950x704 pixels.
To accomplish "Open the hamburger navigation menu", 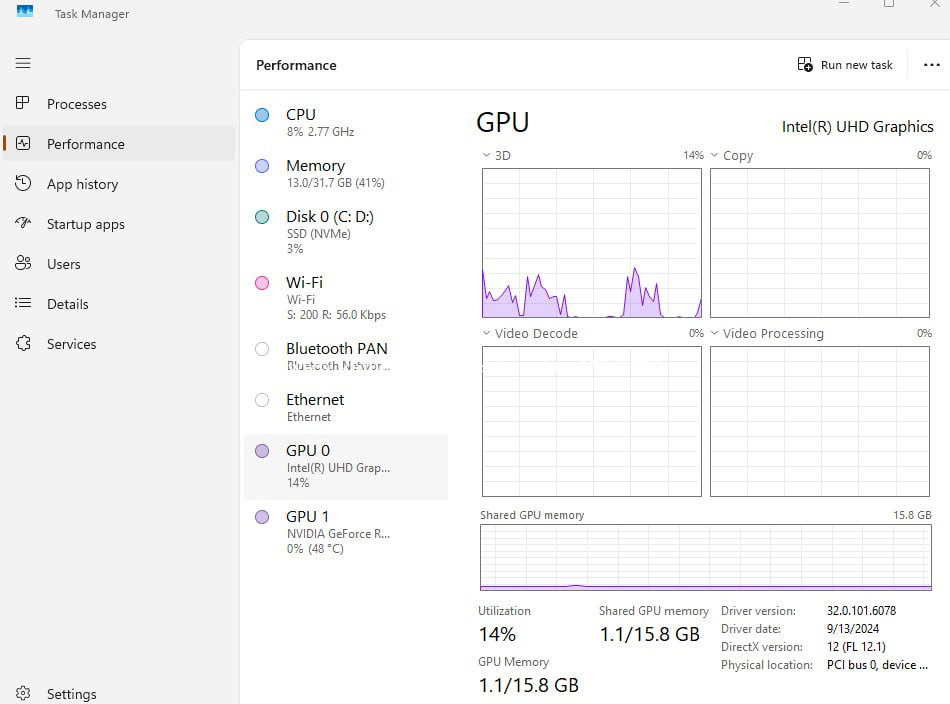I will (23, 63).
